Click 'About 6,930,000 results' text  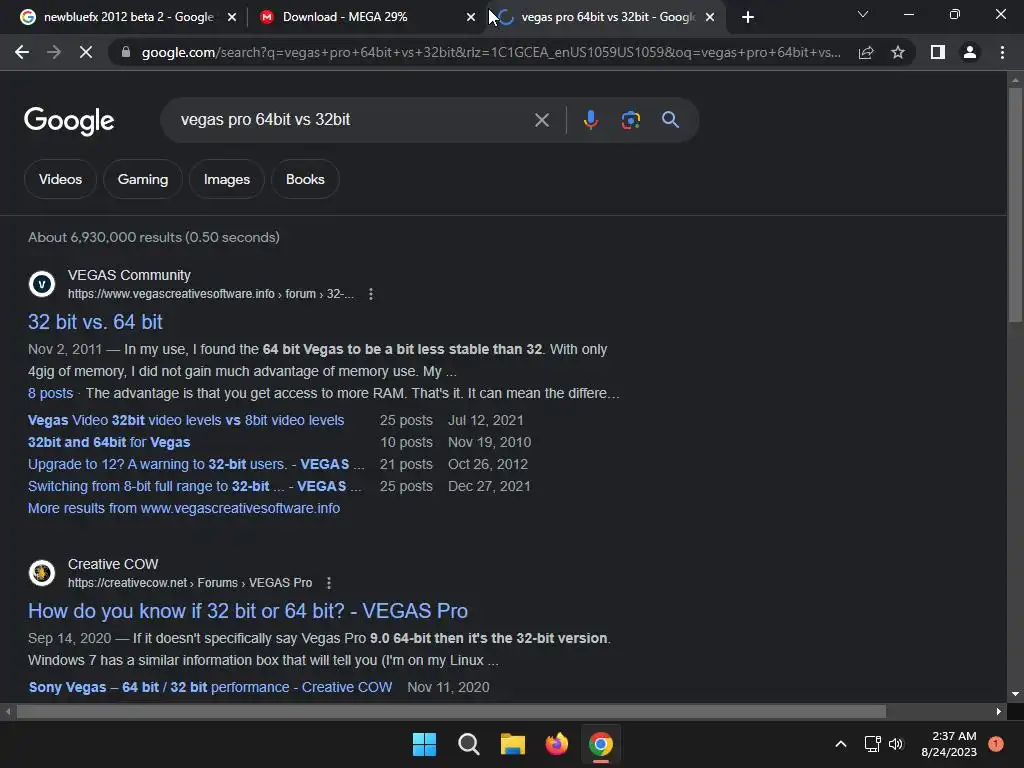153,237
